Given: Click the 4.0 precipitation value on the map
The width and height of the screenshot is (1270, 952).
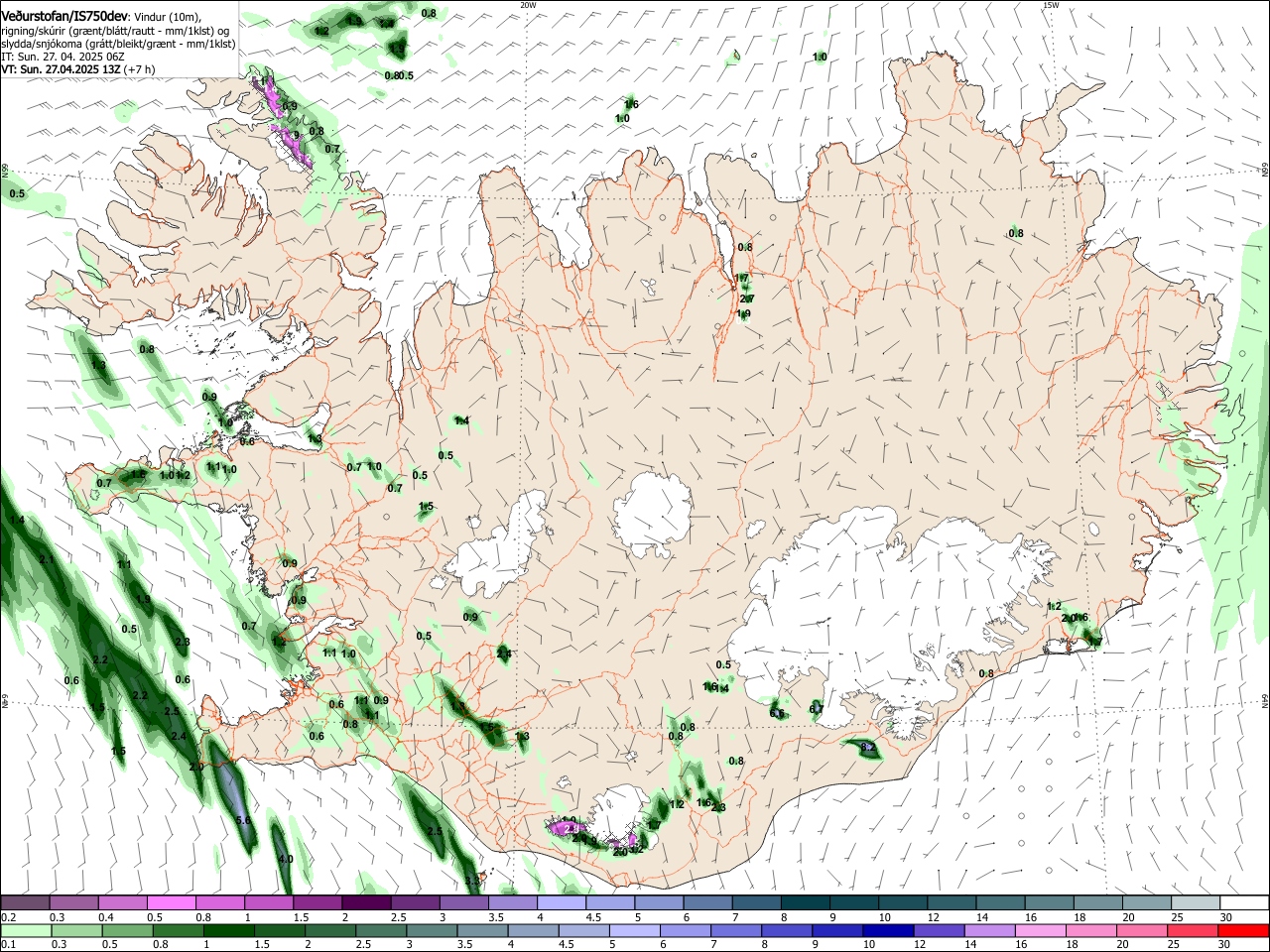Looking at the screenshot, I should pos(285,859).
